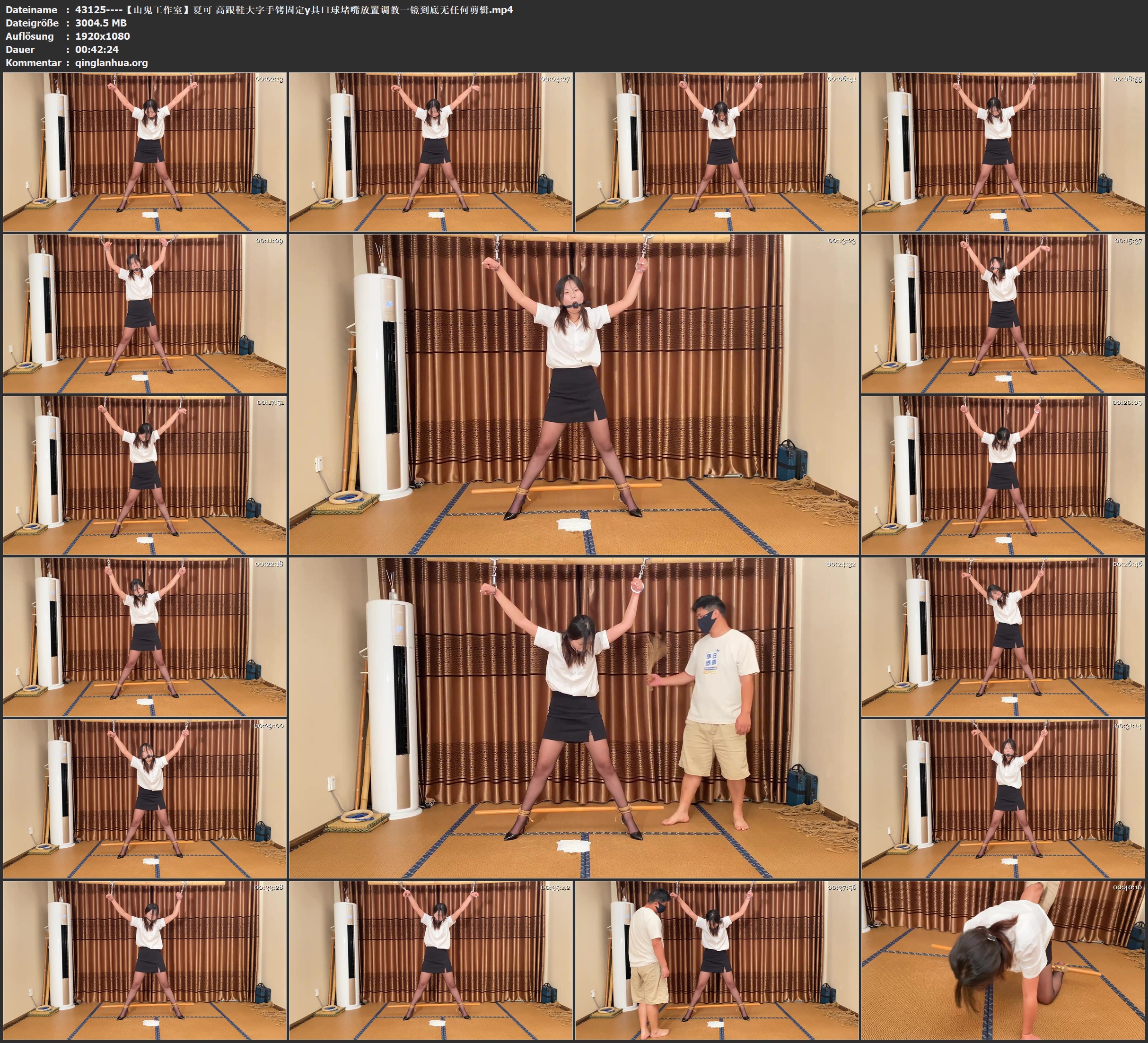Select the large frame at 00:24:32
1148x1043 pixels.
click(x=573, y=717)
